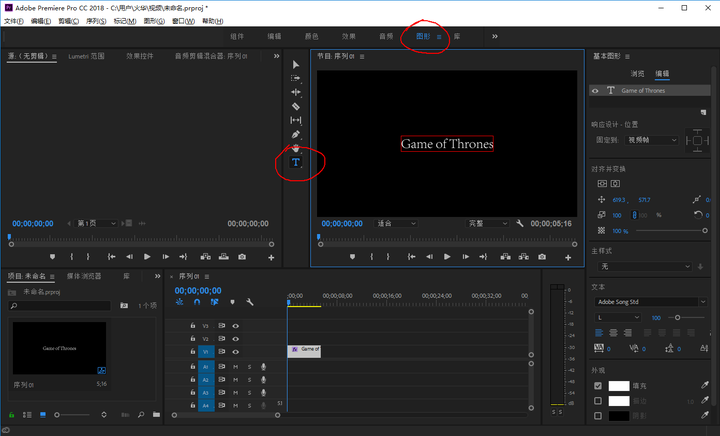Open the playback resolution dropdown
This screenshot has width=720, height=436.
tap(487, 223)
